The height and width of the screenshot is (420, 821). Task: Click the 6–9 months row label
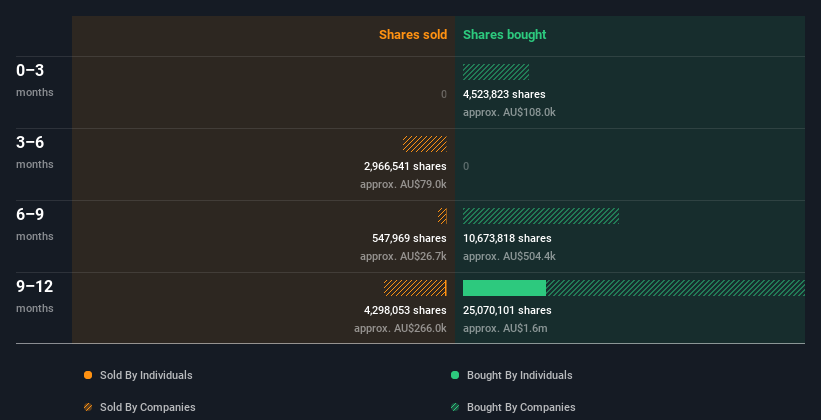click(35, 224)
